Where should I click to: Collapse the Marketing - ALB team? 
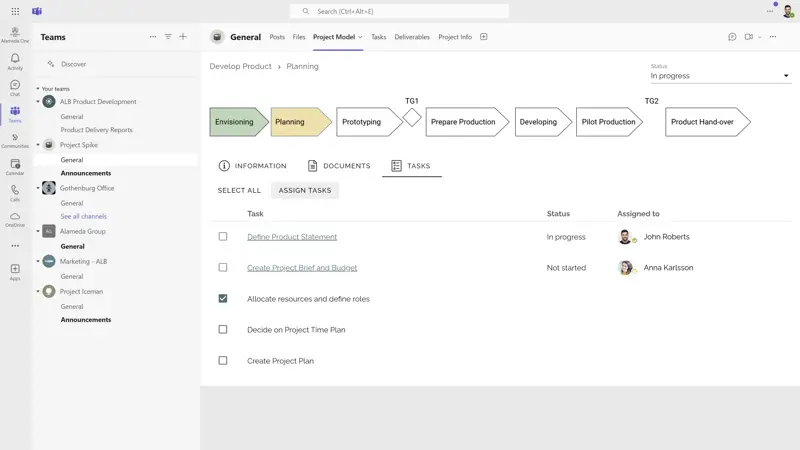click(x=38, y=261)
